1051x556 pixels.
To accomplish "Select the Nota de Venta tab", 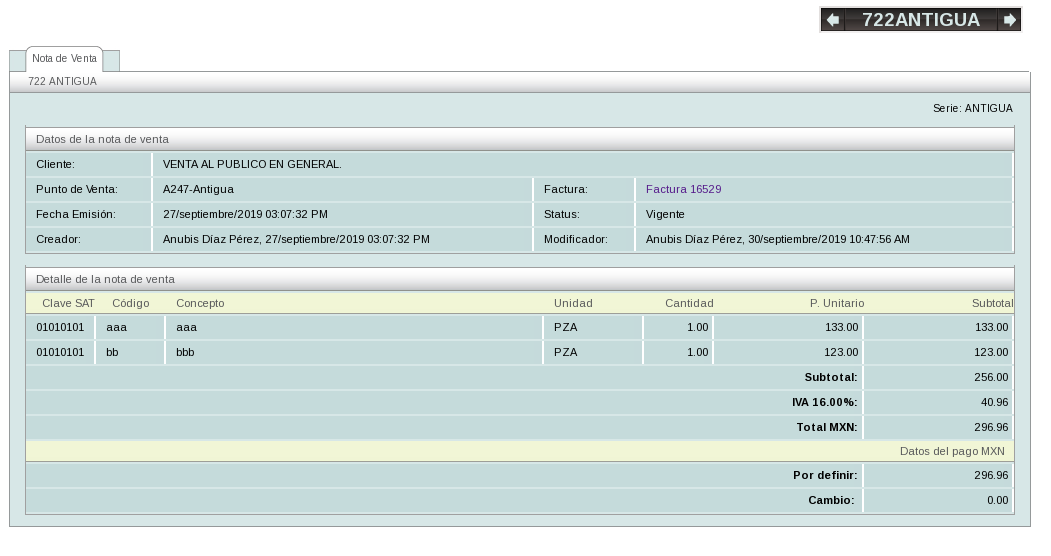I will (64, 59).
